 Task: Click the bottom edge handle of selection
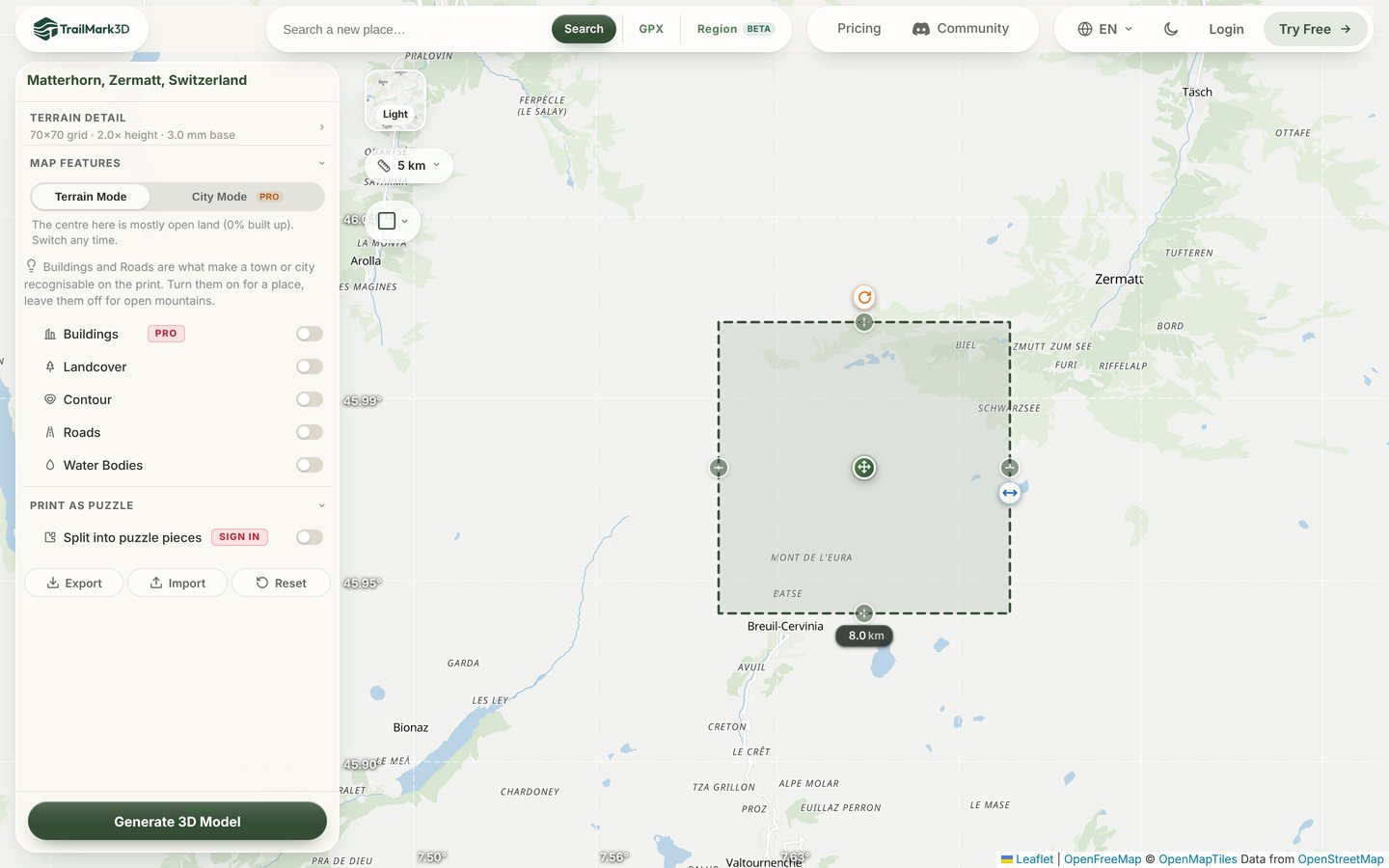pyautogui.click(x=864, y=613)
